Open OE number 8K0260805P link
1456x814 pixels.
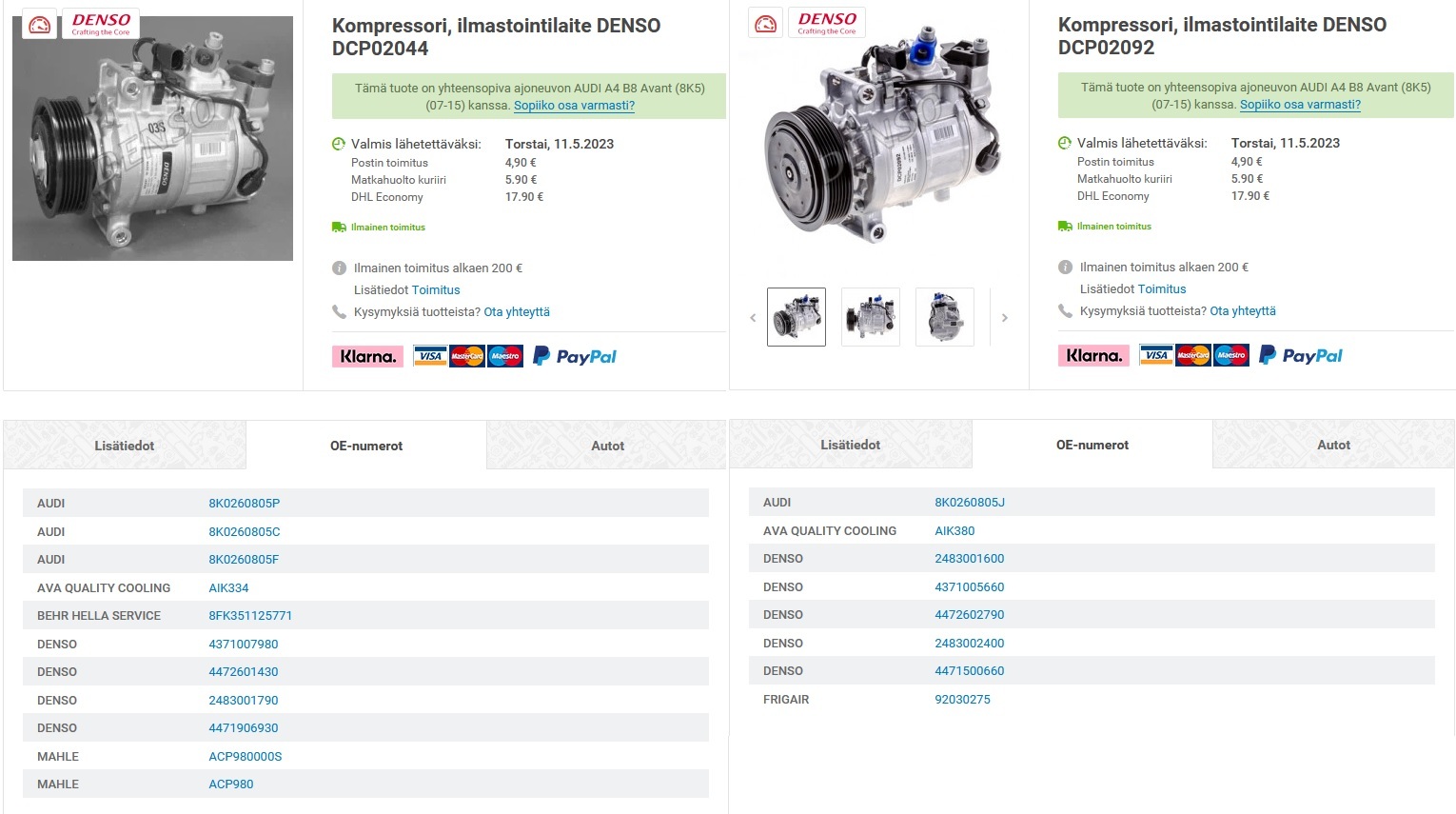[x=245, y=504]
